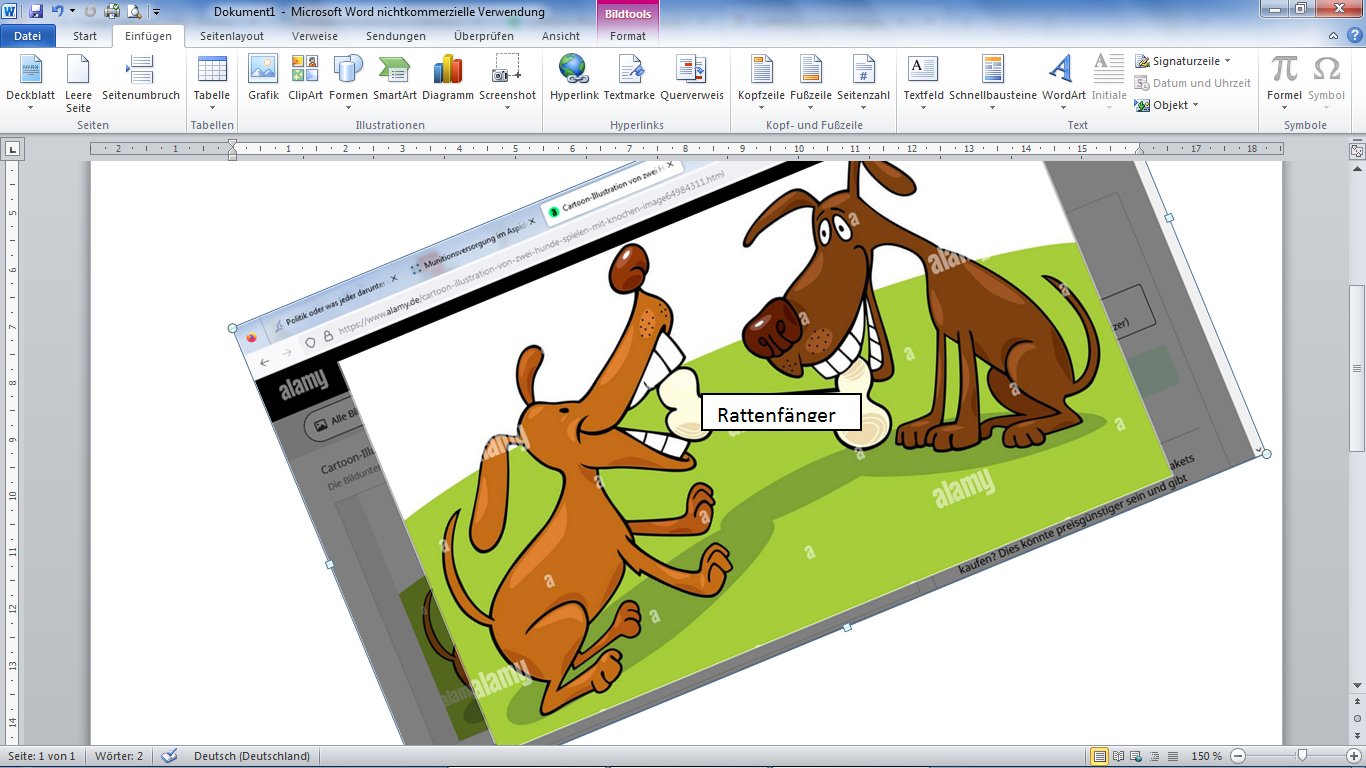This screenshot has width=1366, height=768.
Task: Open the Tabelle dropdown menu
Action: [x=212, y=108]
